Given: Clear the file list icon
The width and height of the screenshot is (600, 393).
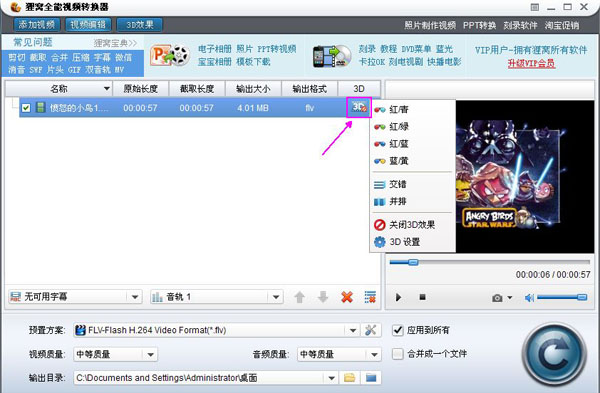Looking at the screenshot, I should pyautogui.click(x=370, y=297).
